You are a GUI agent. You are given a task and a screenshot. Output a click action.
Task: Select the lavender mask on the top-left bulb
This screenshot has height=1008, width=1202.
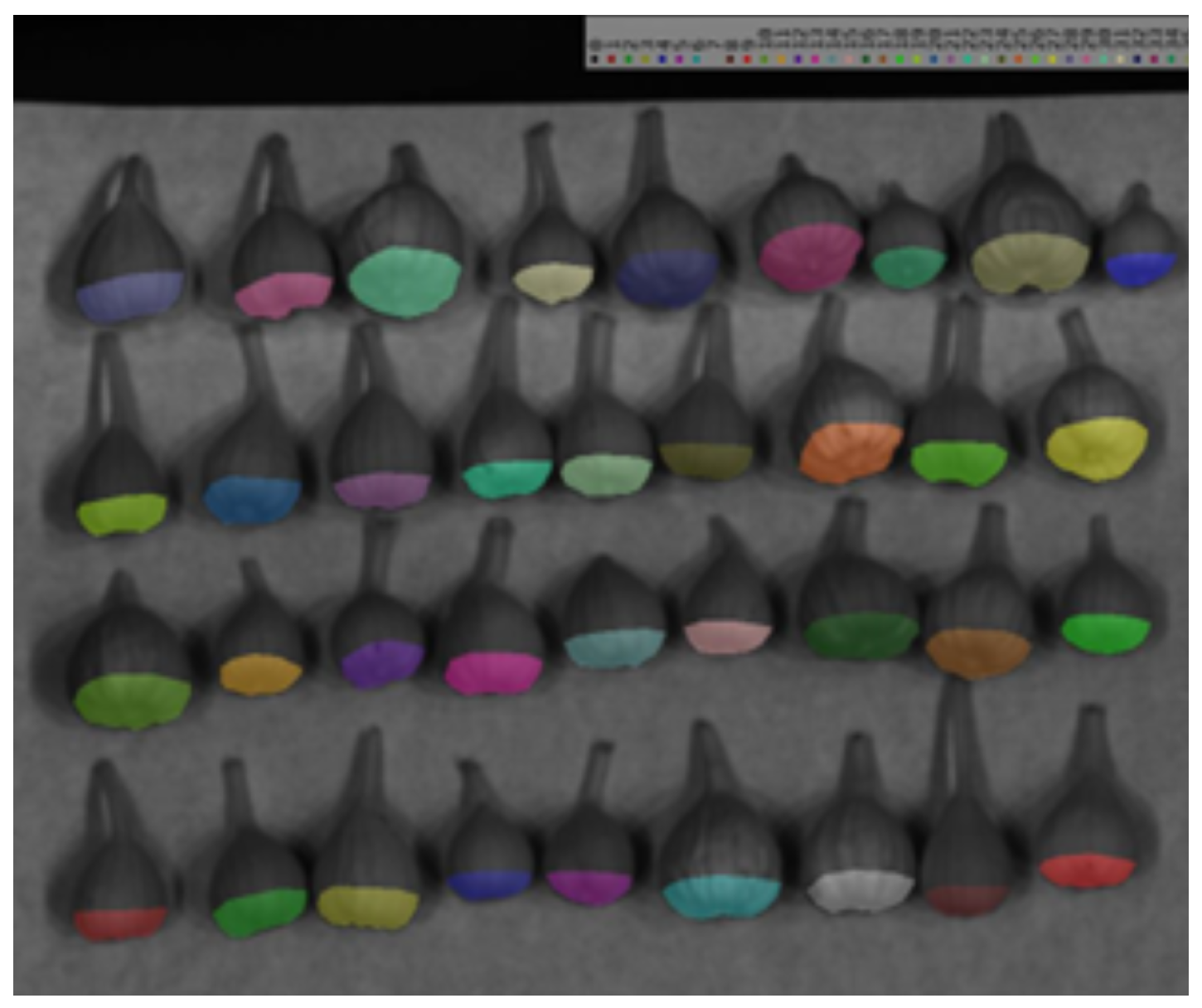pyautogui.click(x=129, y=296)
